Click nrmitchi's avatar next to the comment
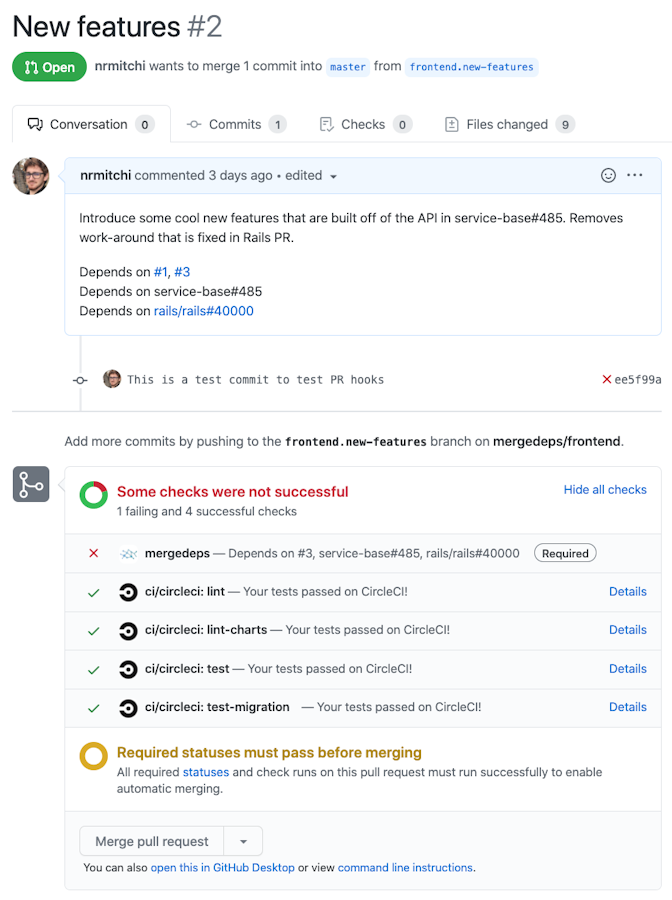This screenshot has width=672, height=900. (30, 176)
